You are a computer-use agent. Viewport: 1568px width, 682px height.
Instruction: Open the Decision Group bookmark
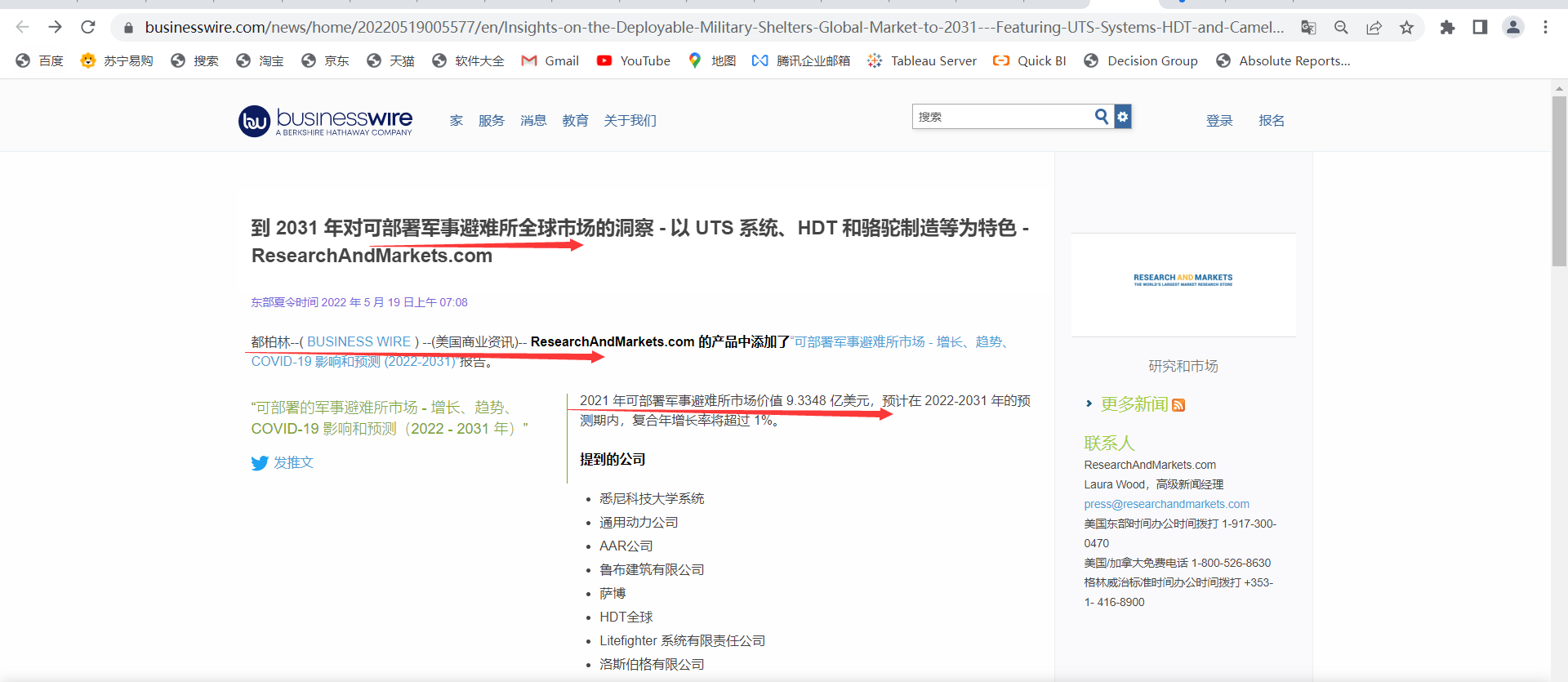1141,60
